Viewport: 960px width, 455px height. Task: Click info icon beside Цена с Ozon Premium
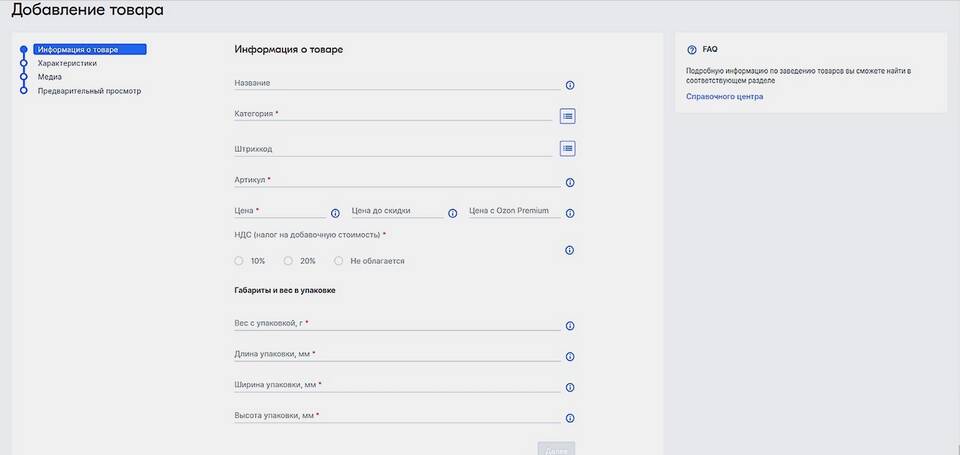[570, 213]
